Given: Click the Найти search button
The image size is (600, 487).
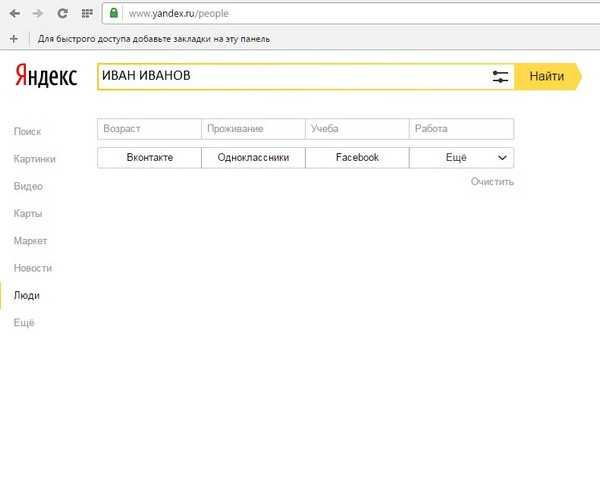Looking at the screenshot, I should 547,77.
